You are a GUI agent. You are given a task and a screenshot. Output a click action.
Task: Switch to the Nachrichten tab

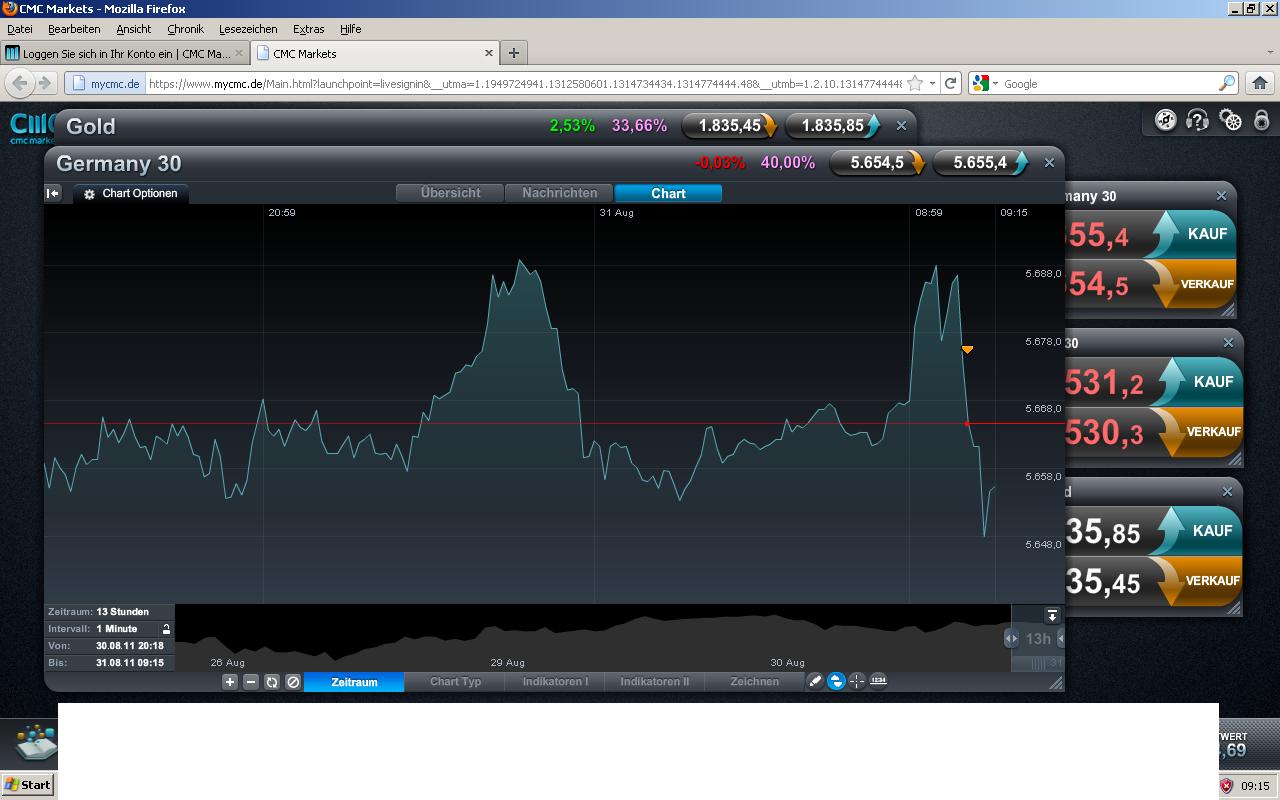pyautogui.click(x=559, y=193)
